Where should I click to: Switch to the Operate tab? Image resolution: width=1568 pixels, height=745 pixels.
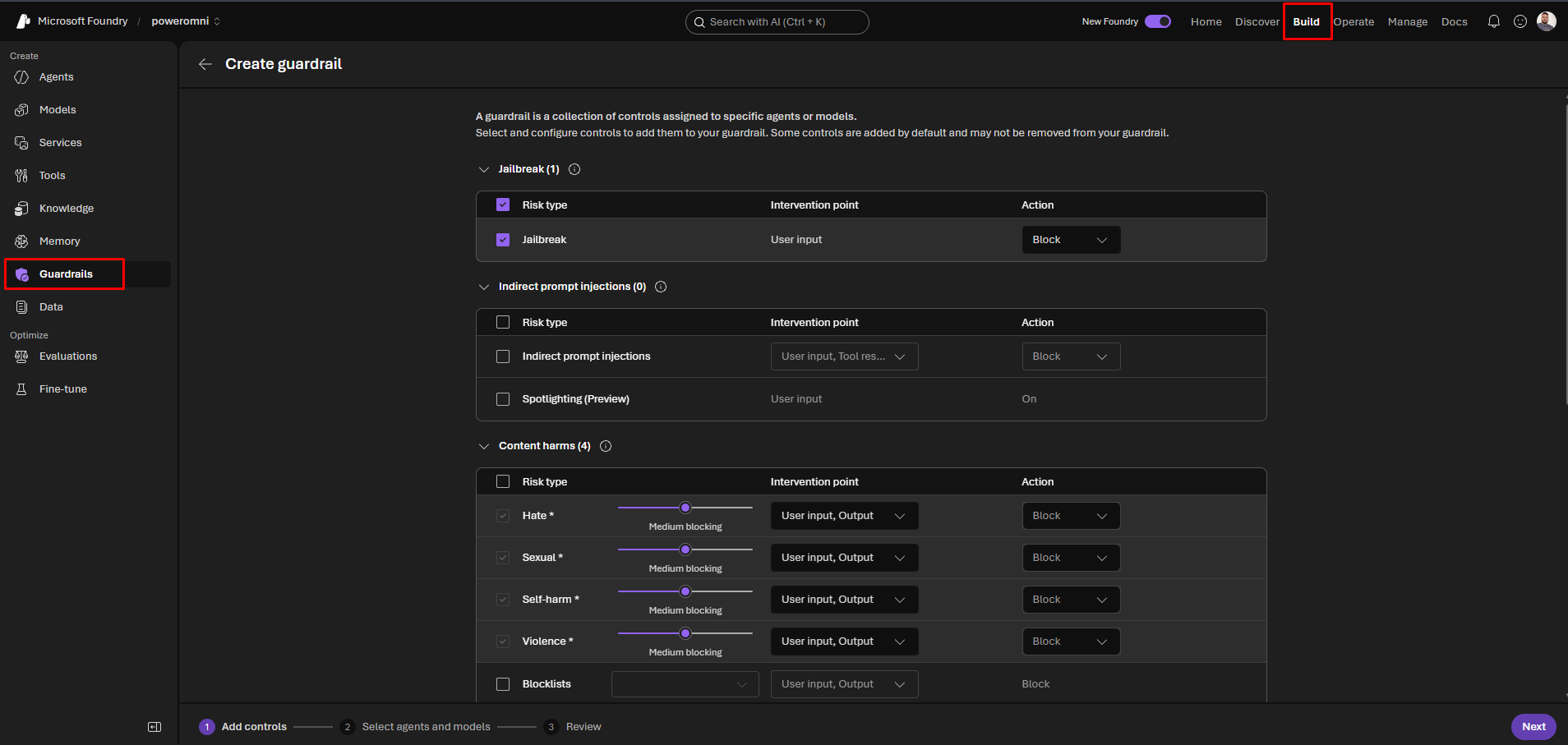point(1354,22)
